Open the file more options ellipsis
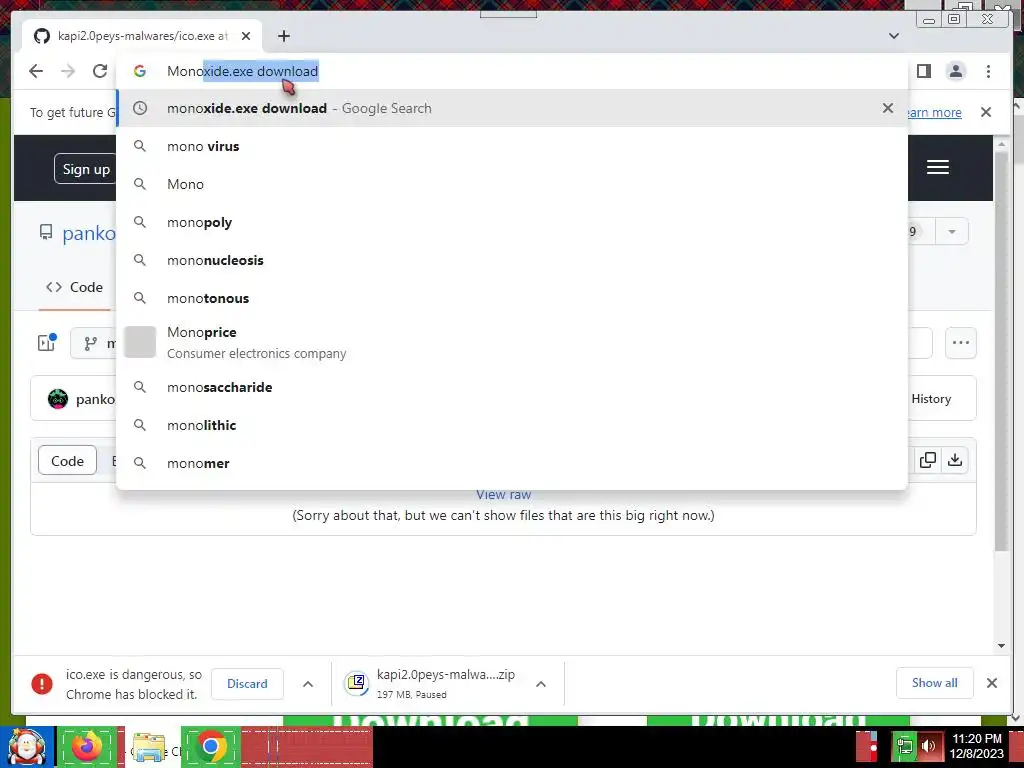This screenshot has height=768, width=1024. [x=961, y=343]
